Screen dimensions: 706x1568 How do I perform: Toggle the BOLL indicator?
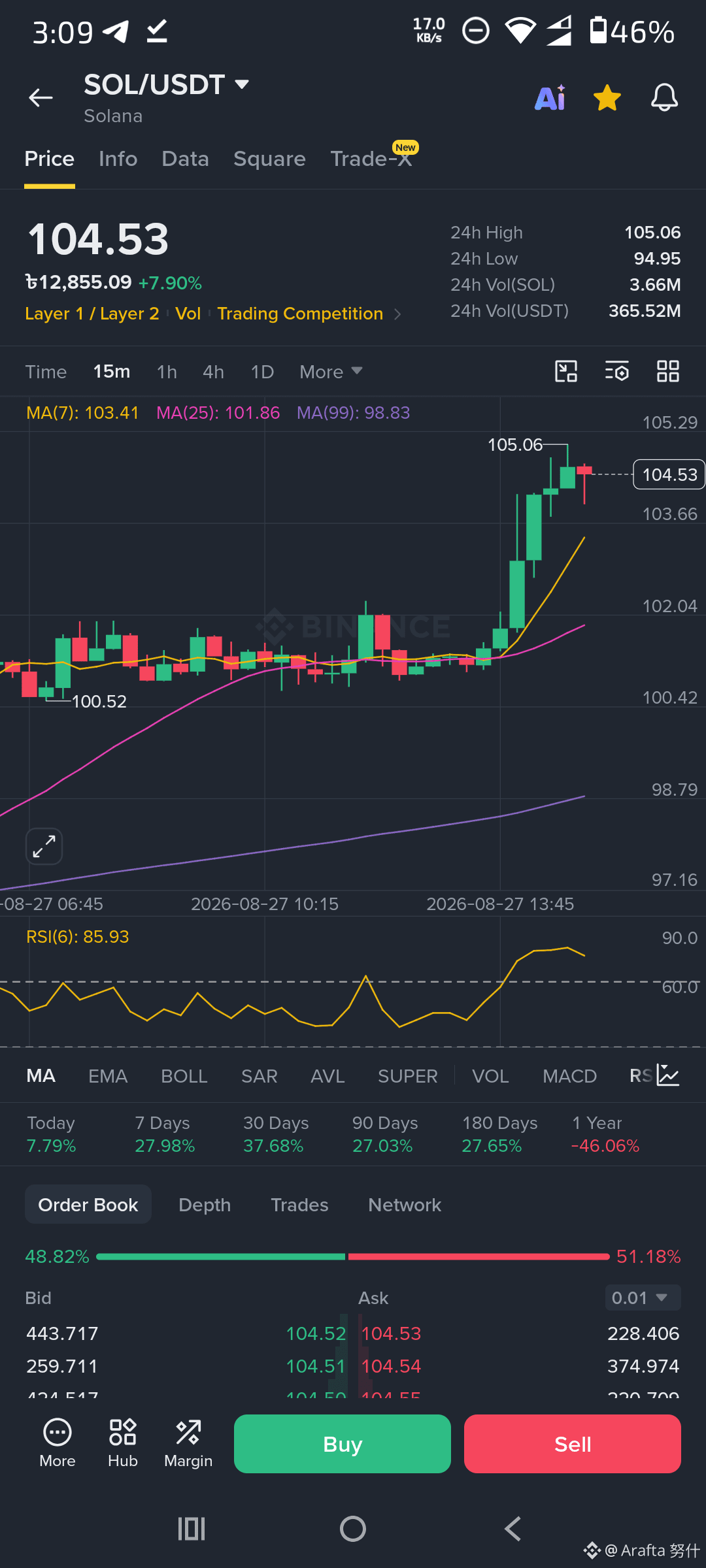click(184, 1076)
